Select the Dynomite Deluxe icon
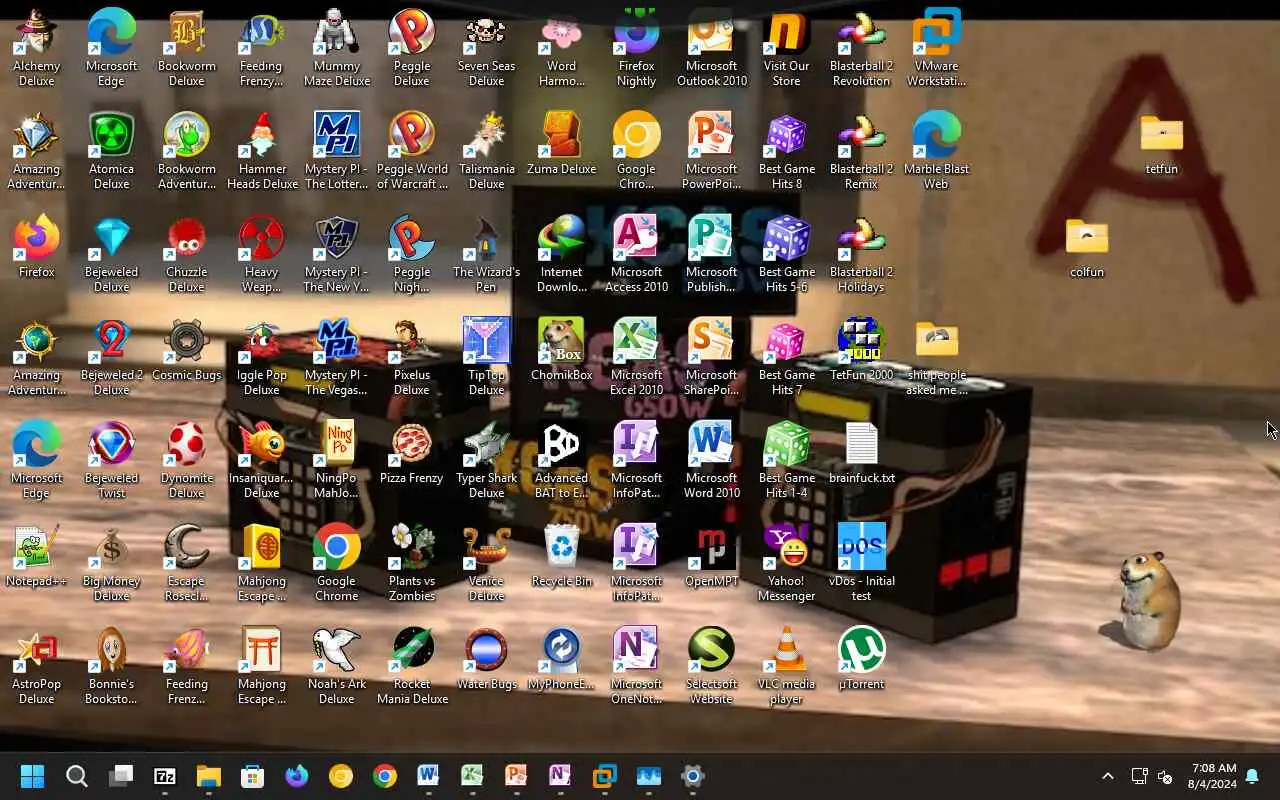The image size is (1280, 800). (186, 460)
